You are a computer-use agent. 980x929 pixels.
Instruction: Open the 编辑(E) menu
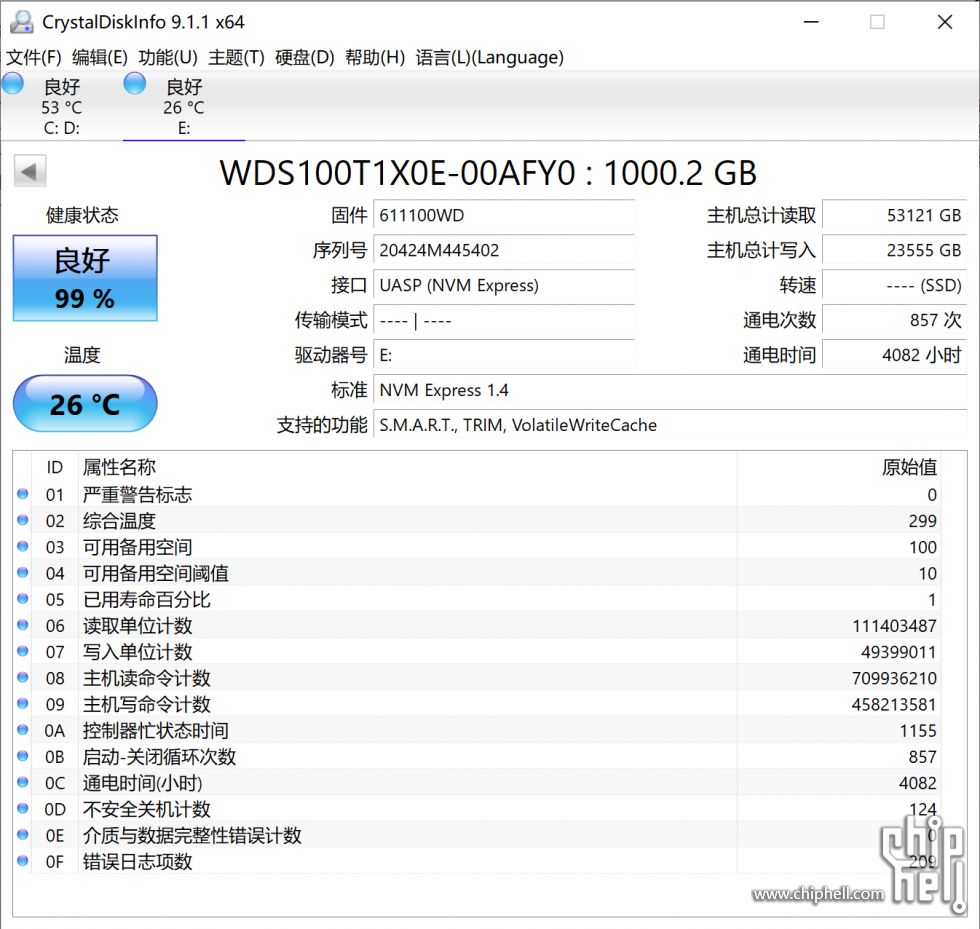(100, 58)
